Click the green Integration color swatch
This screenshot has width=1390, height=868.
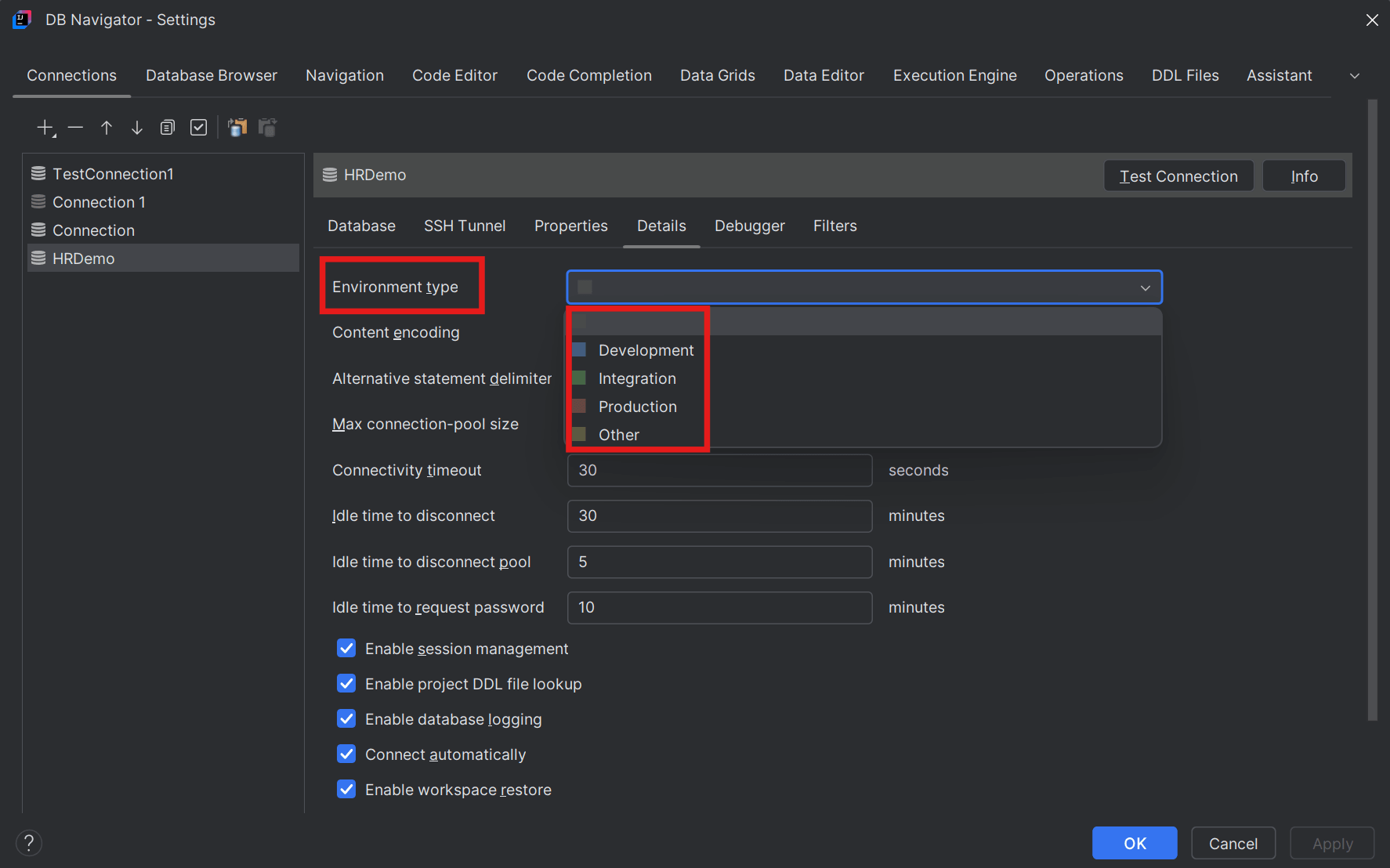(579, 378)
